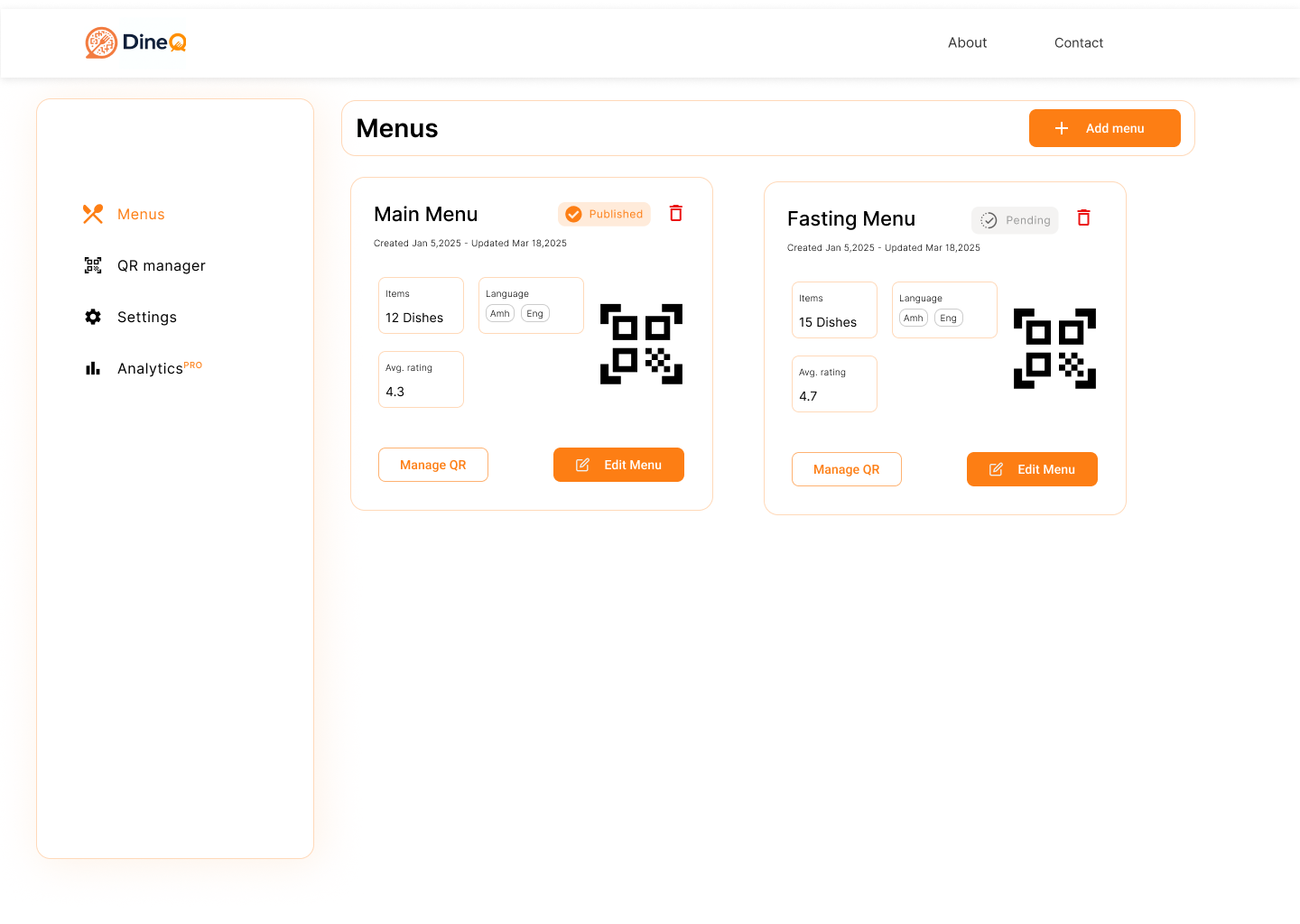Click the Published status badge
Viewport: 1300px width, 924px height.
pyautogui.click(x=604, y=214)
